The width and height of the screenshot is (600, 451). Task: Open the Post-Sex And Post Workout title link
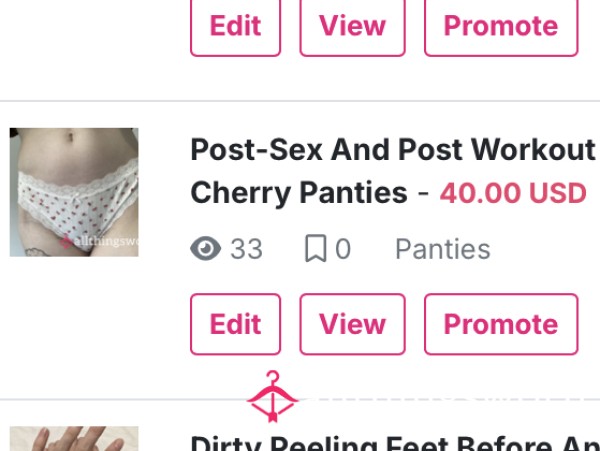coord(393,150)
